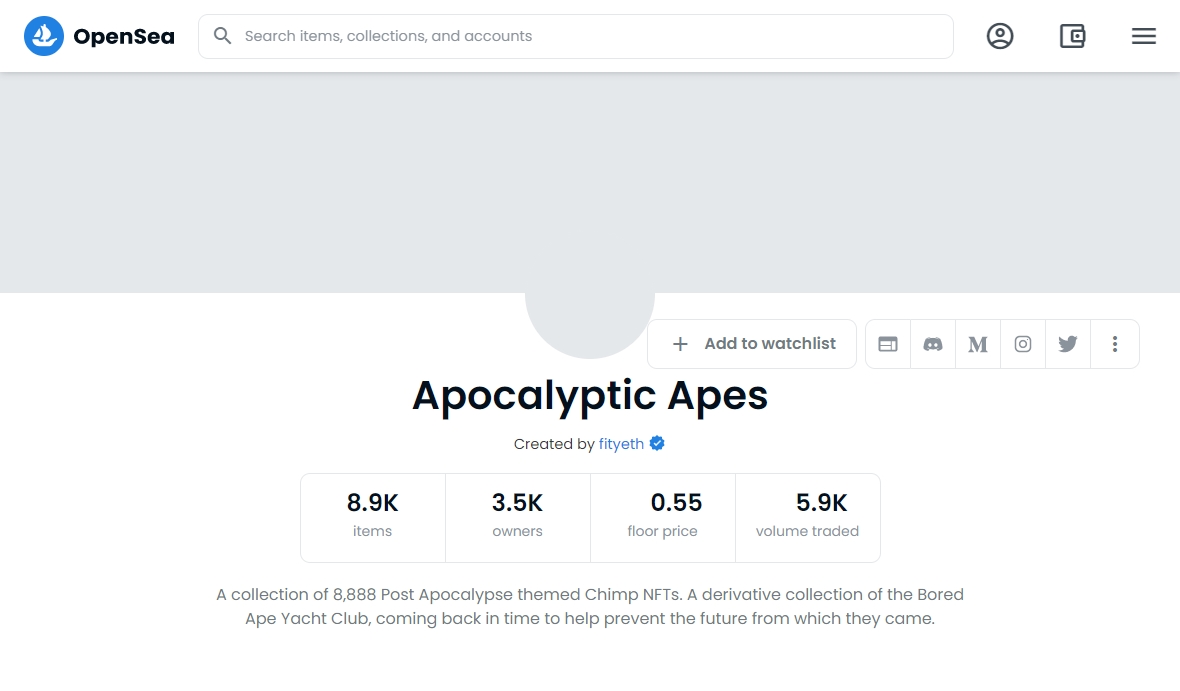This screenshot has width=1180, height=691.
Task: Open the wallet icon
Action: point(1072,36)
